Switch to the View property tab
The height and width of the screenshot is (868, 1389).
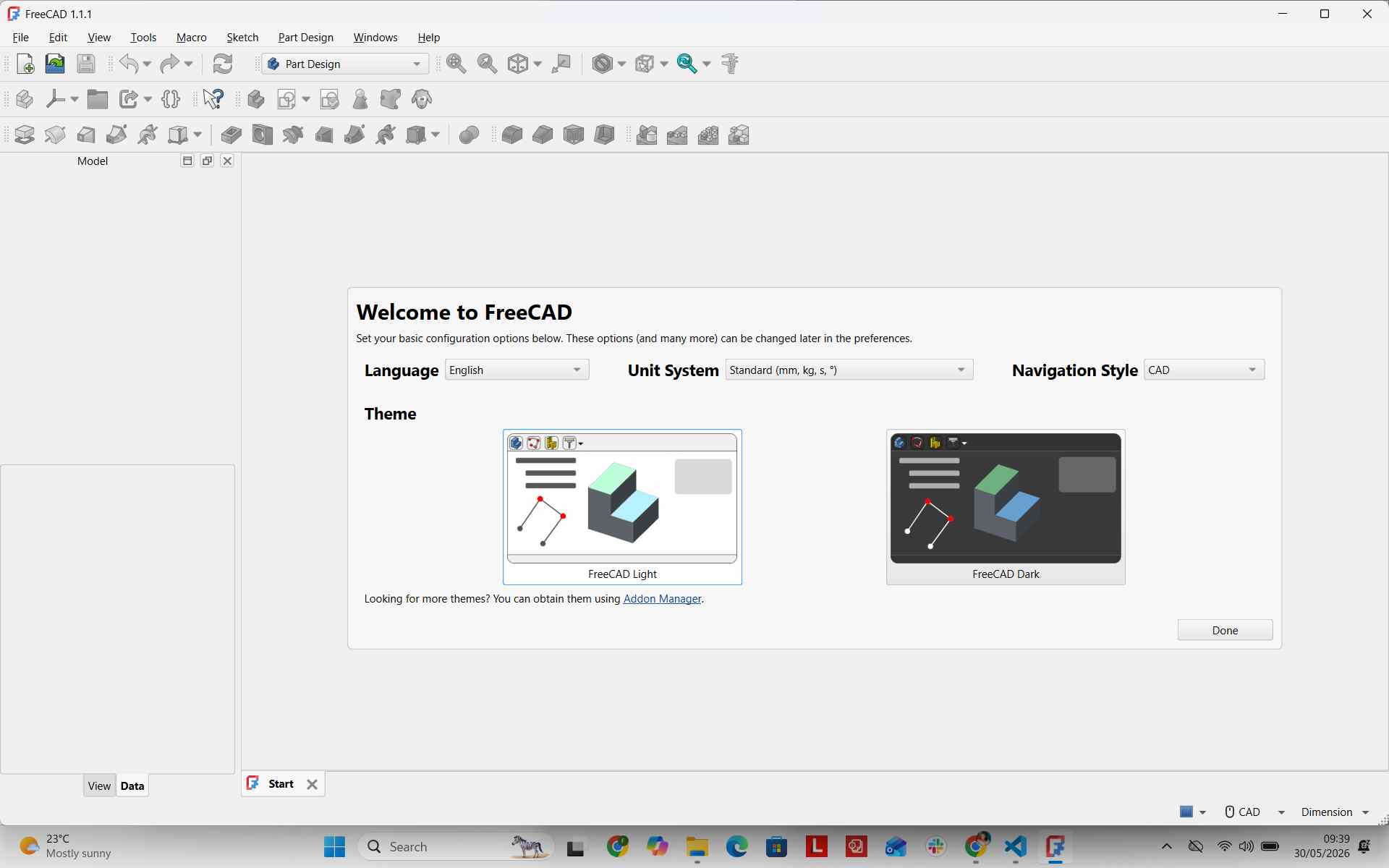pos(99,786)
